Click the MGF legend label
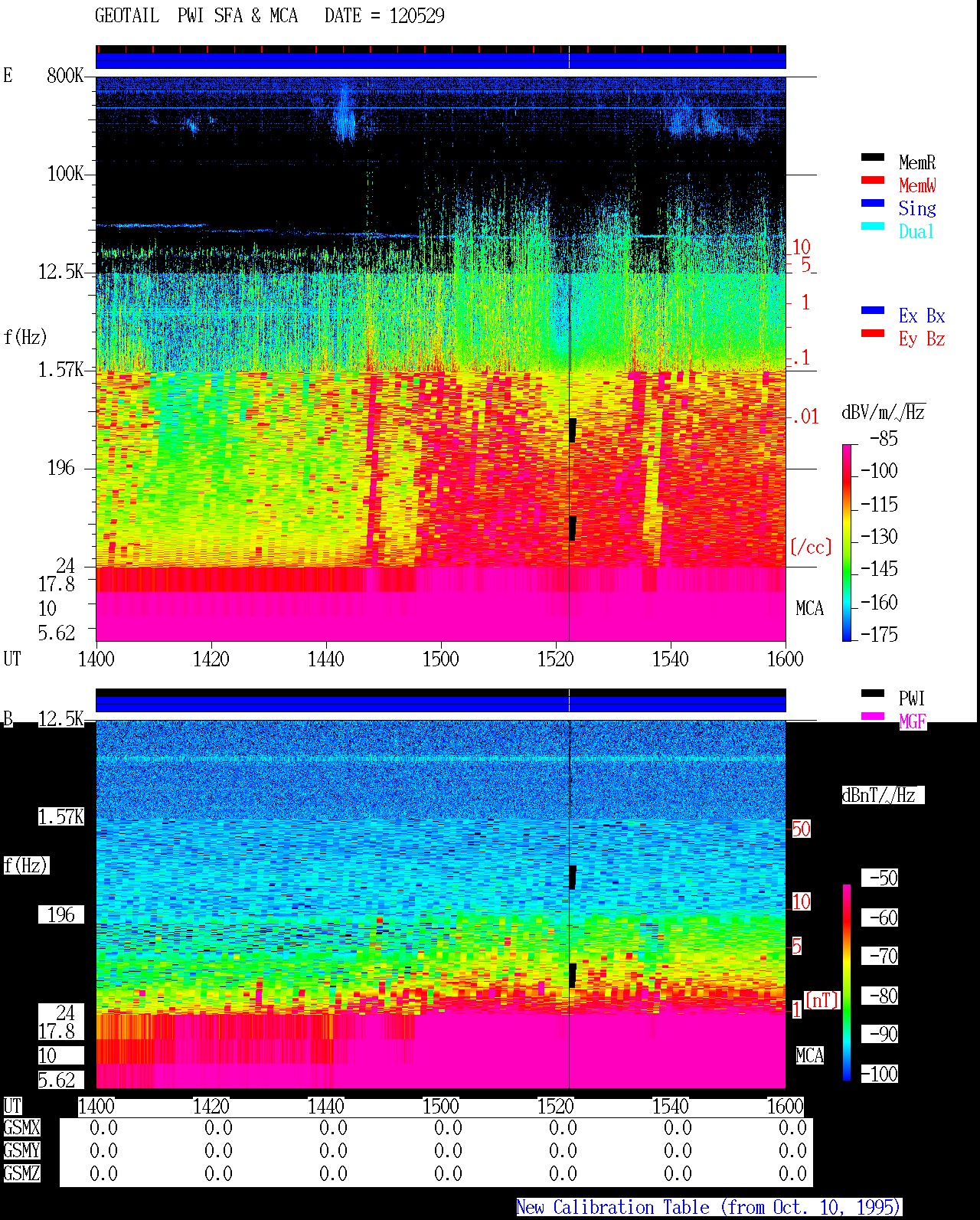980x1220 pixels. 912,721
